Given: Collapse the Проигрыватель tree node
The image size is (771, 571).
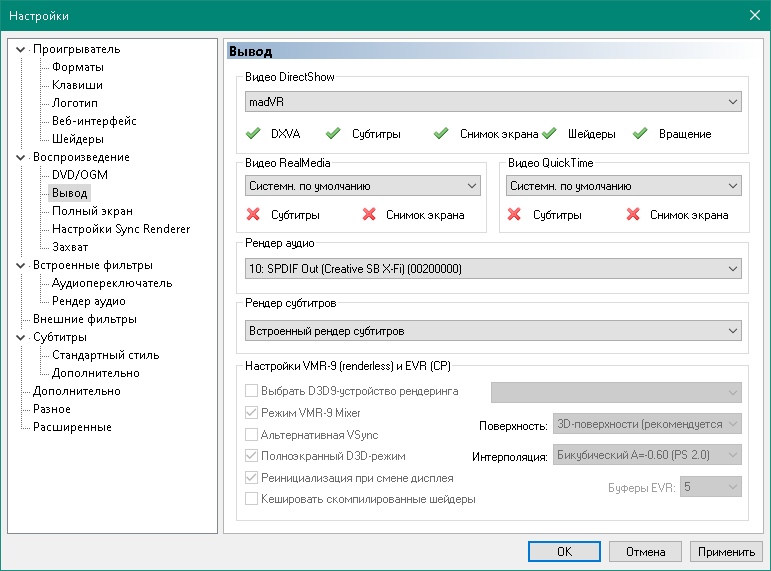Looking at the screenshot, I should click(x=21, y=49).
